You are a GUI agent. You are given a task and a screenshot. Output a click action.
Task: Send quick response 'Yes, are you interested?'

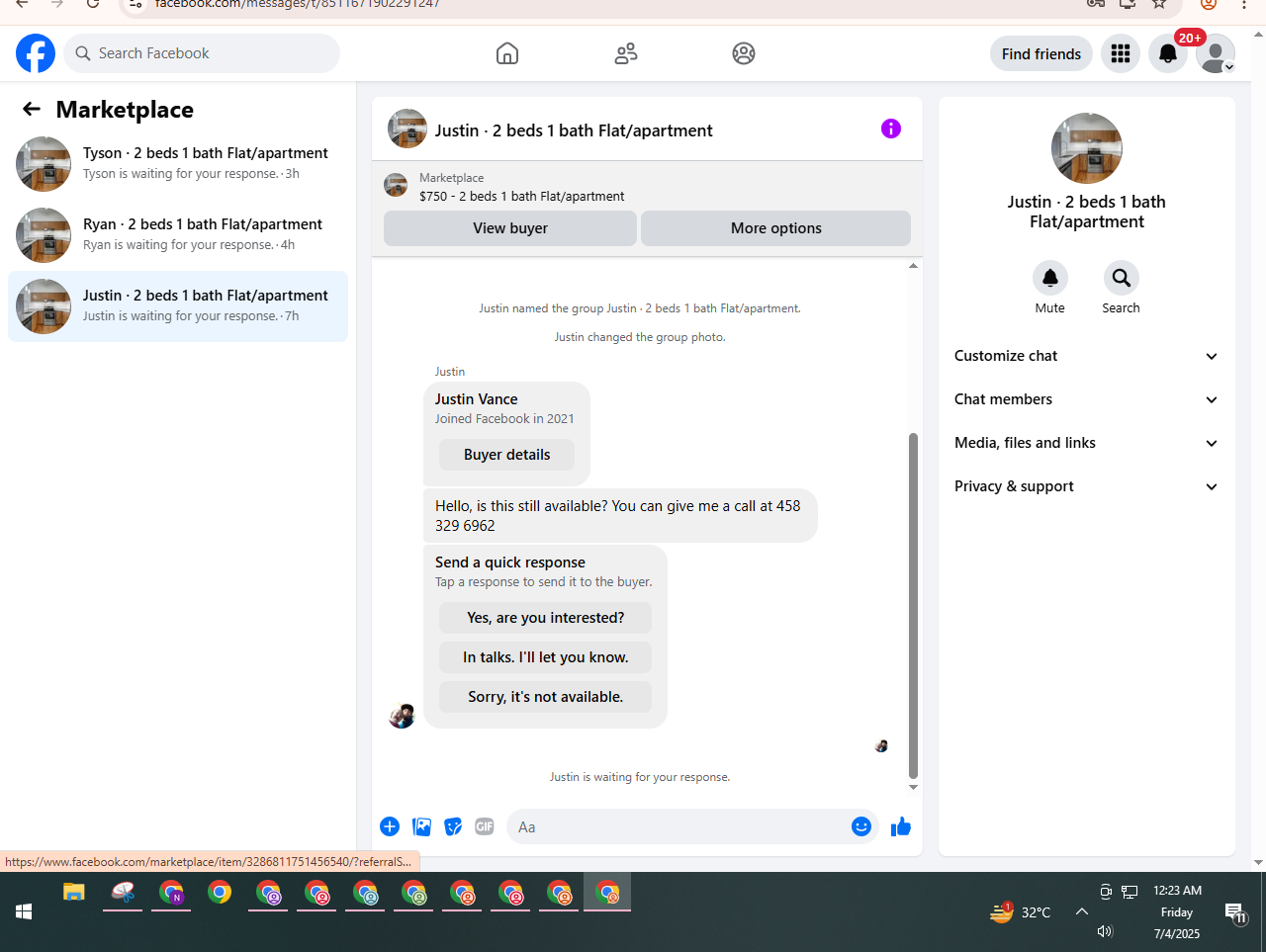click(x=546, y=618)
